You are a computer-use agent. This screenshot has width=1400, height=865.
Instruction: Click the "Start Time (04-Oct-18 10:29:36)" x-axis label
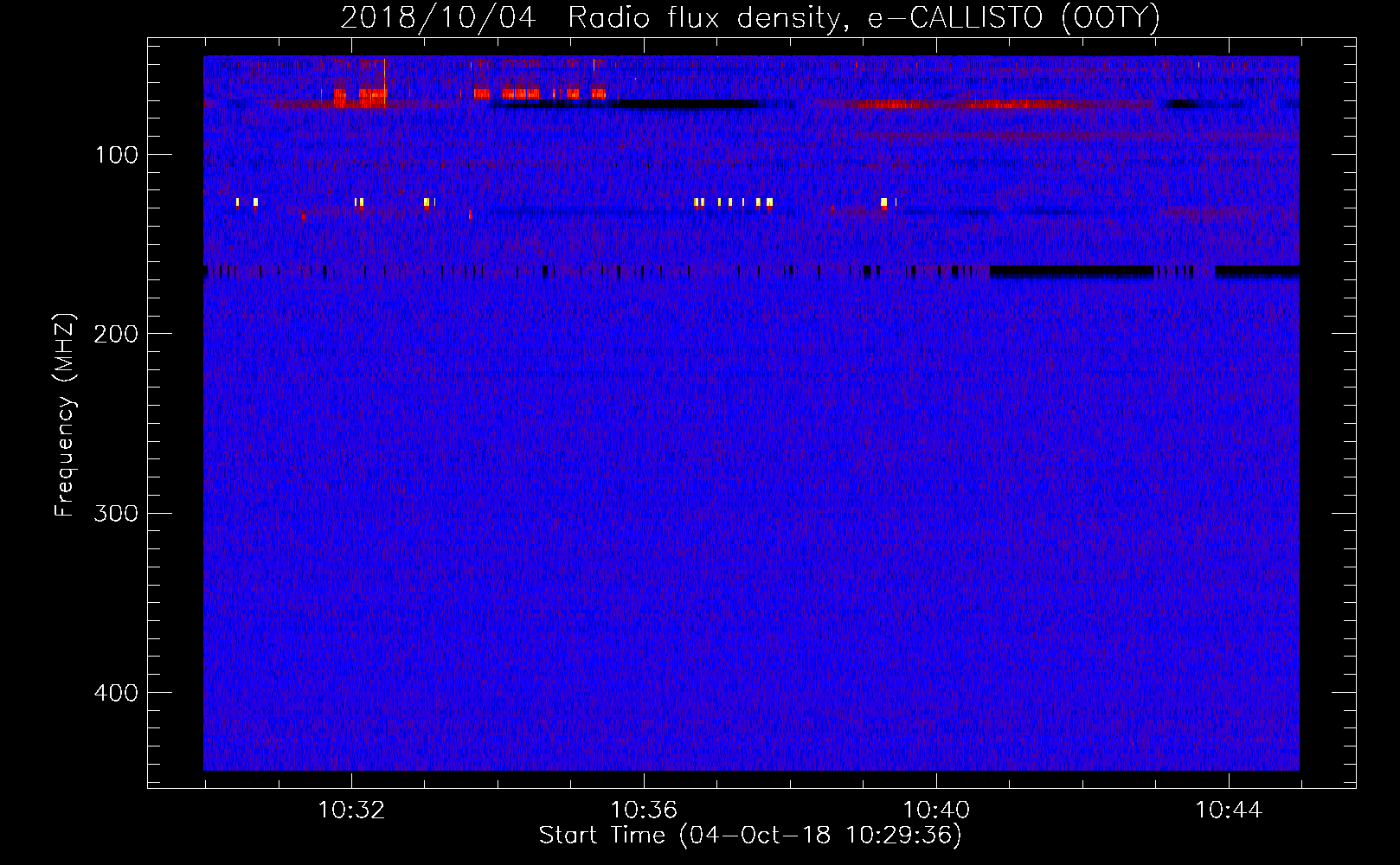(750, 836)
